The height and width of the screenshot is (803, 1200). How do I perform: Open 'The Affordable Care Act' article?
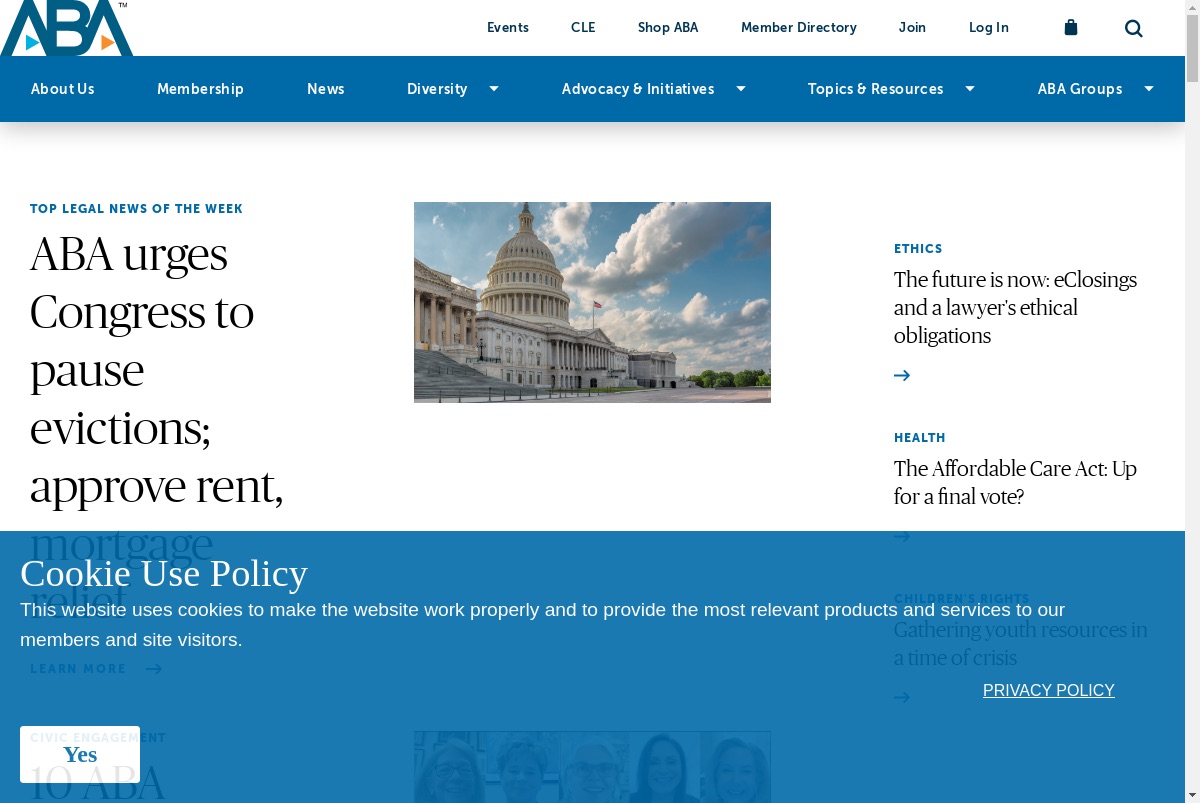click(x=1016, y=482)
